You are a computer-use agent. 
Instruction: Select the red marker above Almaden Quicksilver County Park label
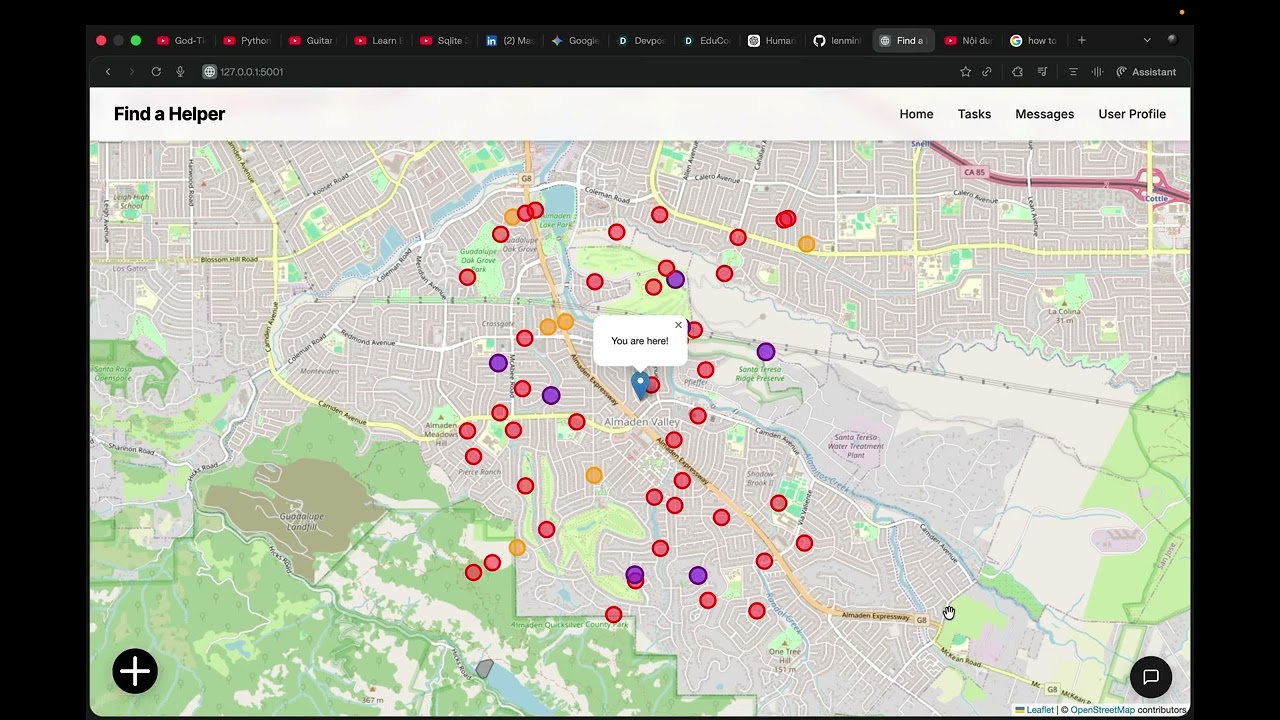pos(613,614)
